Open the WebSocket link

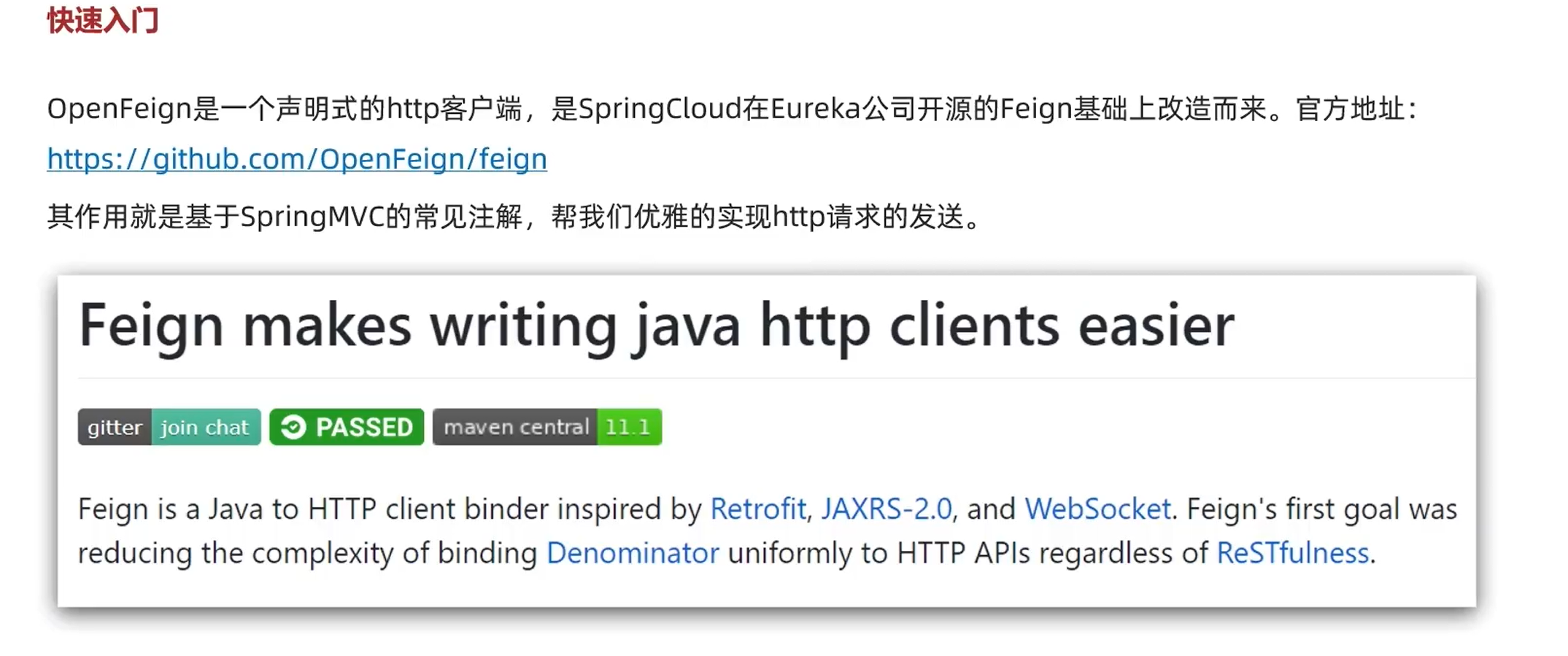pyautogui.click(x=1098, y=509)
